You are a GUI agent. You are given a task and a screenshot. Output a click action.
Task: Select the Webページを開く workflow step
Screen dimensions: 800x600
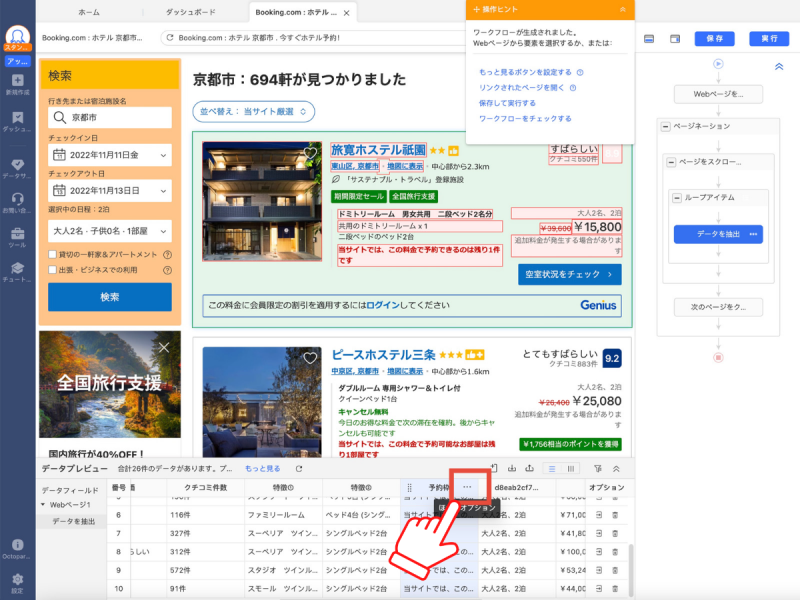718,94
